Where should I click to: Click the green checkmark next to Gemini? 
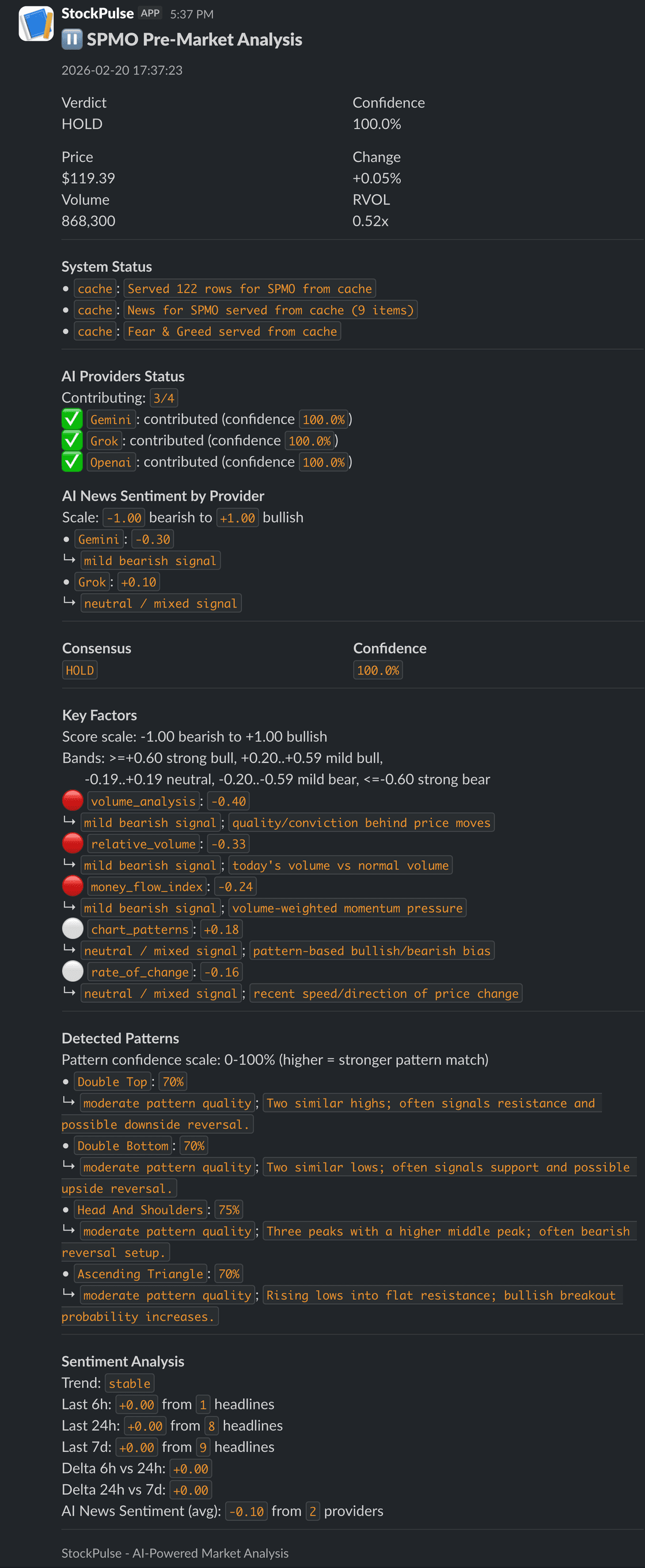coord(72,419)
